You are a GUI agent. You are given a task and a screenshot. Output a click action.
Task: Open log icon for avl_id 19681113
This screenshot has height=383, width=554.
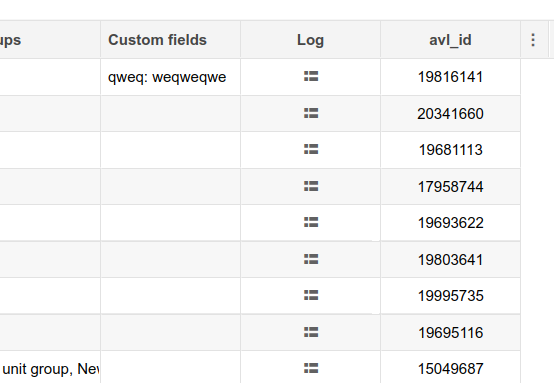click(x=311, y=149)
